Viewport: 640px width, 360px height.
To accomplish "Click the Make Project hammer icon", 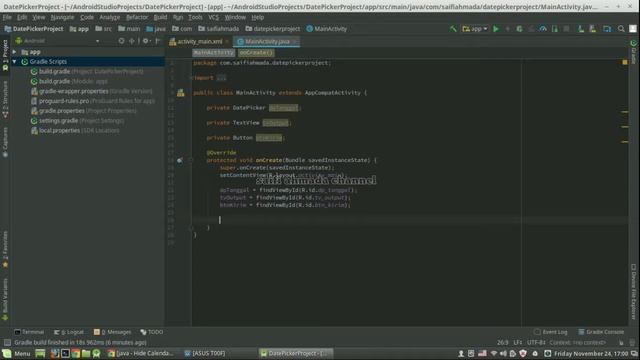I will (453, 29).
